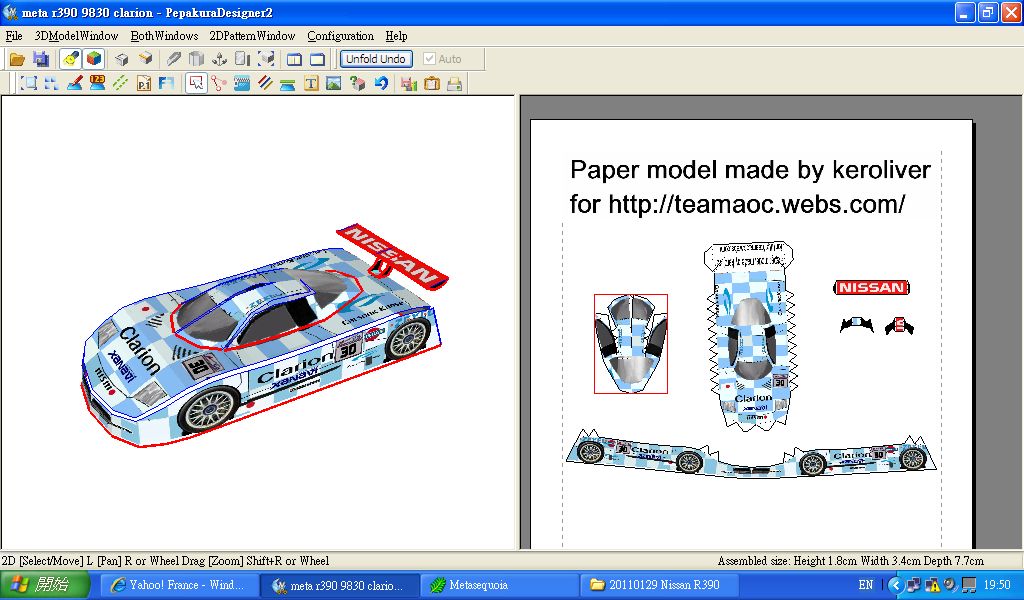
Task: Click the Open file folder icon
Action: (17, 59)
